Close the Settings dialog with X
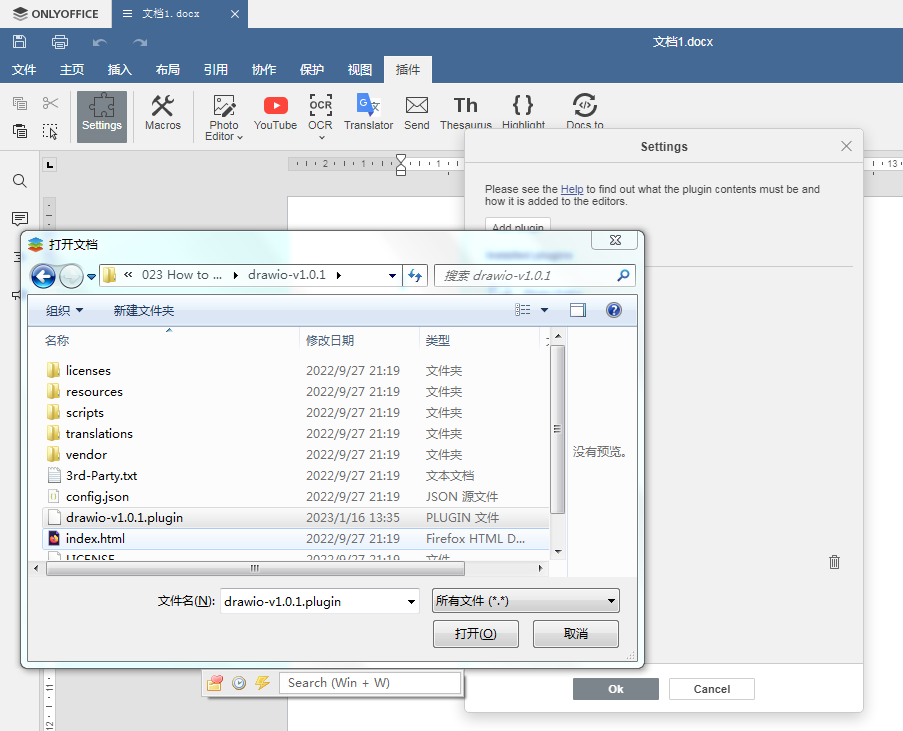 [846, 146]
